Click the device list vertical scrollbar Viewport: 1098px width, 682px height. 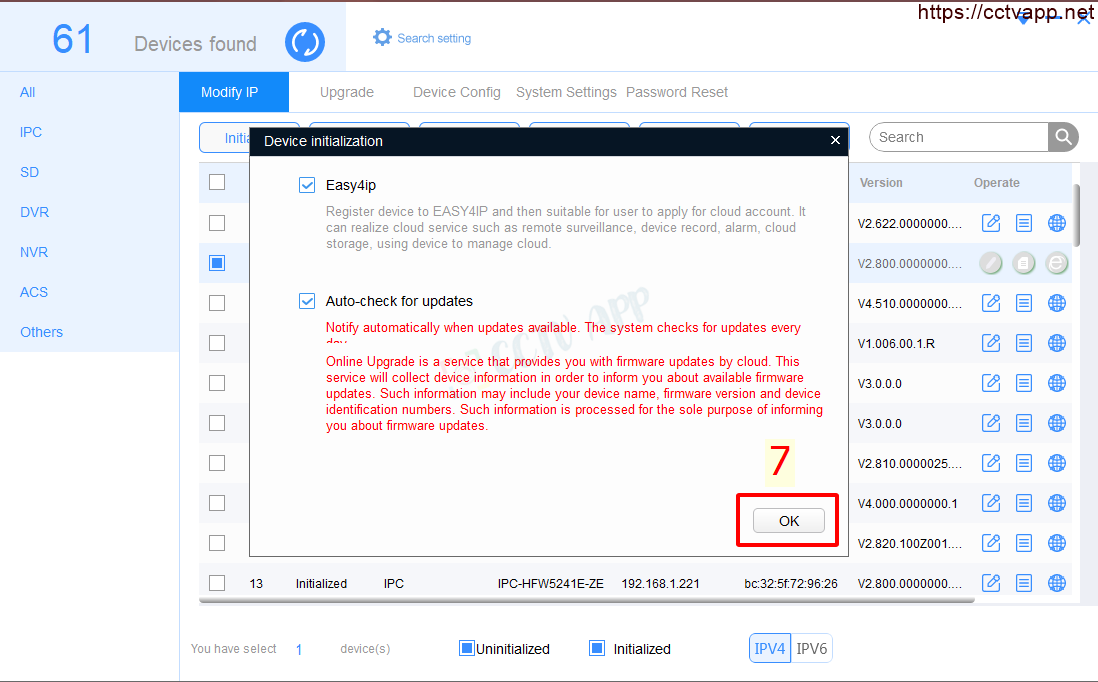point(1077,215)
